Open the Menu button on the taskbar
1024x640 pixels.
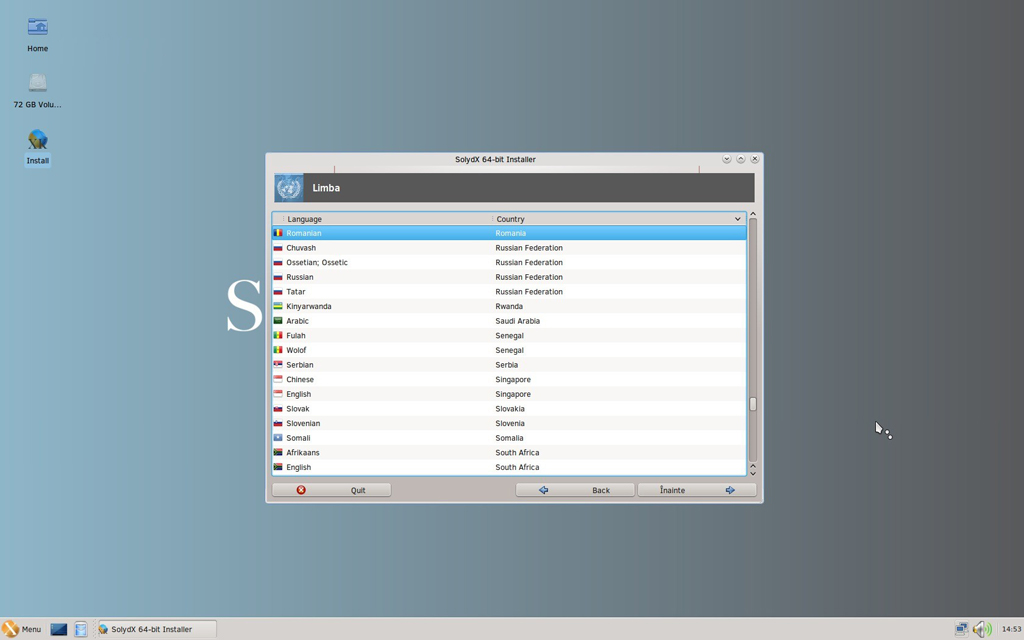tap(22, 629)
